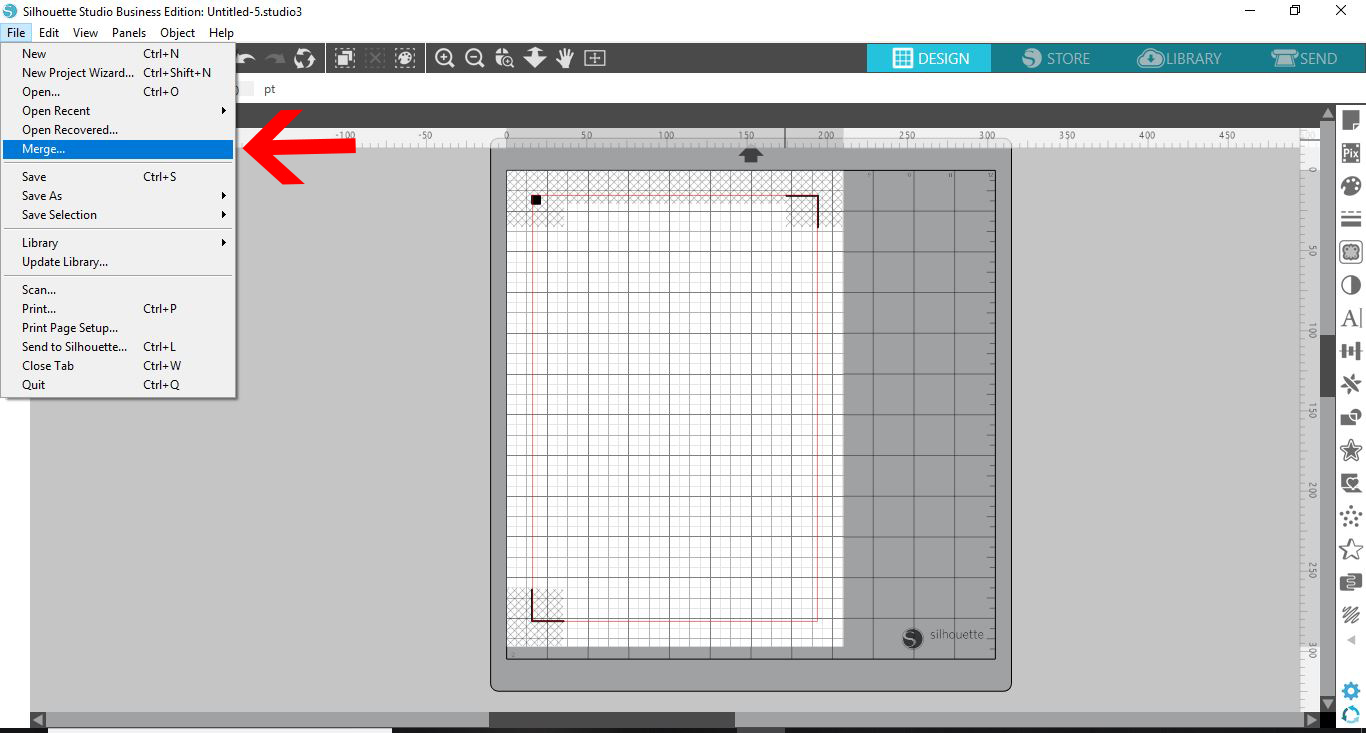Click the Zoom In magnifier icon
The width and height of the screenshot is (1366, 733).
[x=445, y=58]
